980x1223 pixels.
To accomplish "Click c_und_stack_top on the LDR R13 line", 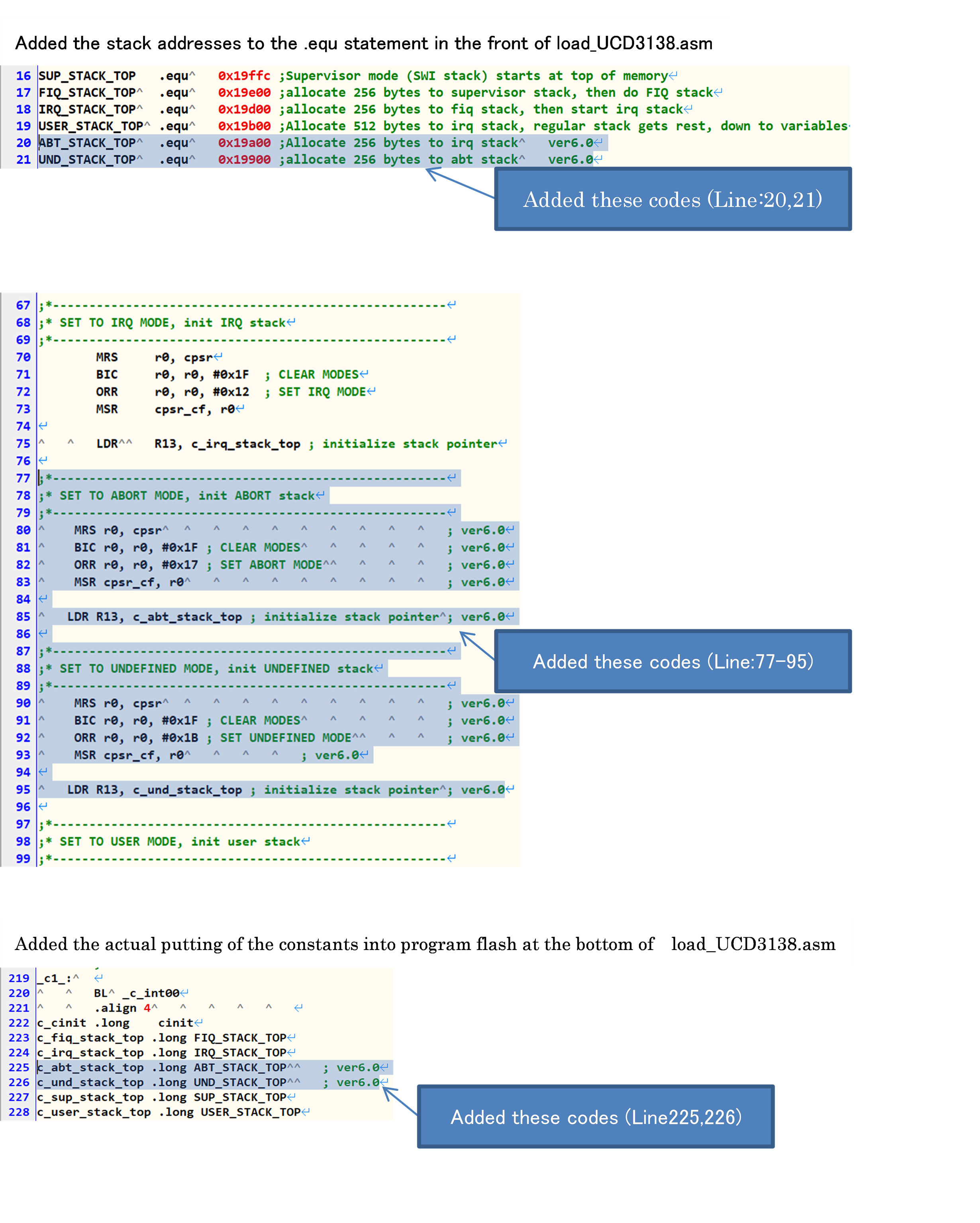I will pos(187,789).
